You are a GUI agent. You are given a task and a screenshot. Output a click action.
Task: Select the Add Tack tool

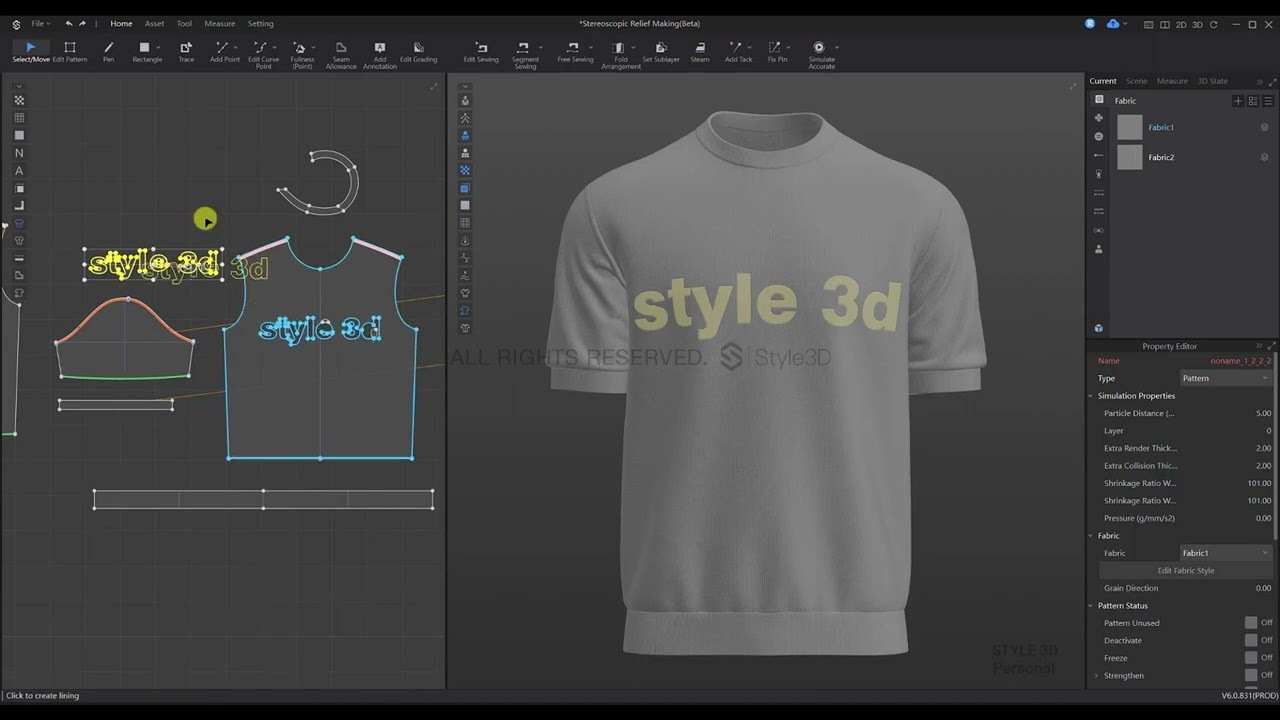738,52
